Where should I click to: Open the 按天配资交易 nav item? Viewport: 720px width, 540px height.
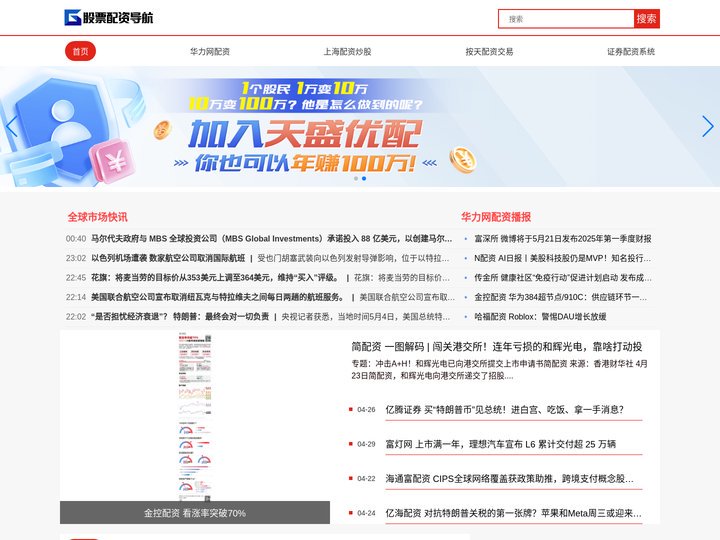(x=489, y=51)
